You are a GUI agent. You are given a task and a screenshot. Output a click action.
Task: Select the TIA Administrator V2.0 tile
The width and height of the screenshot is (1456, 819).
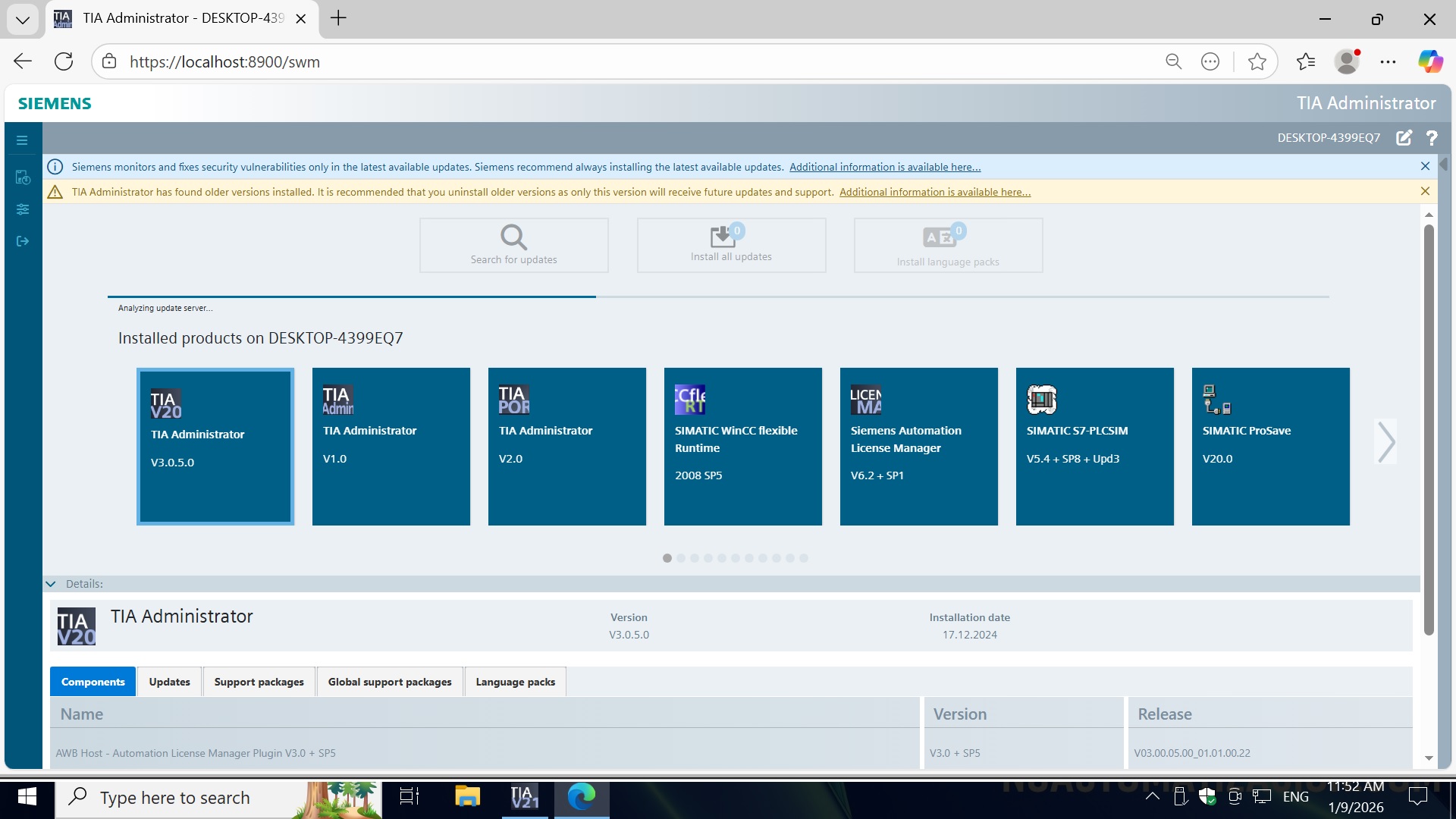click(567, 447)
